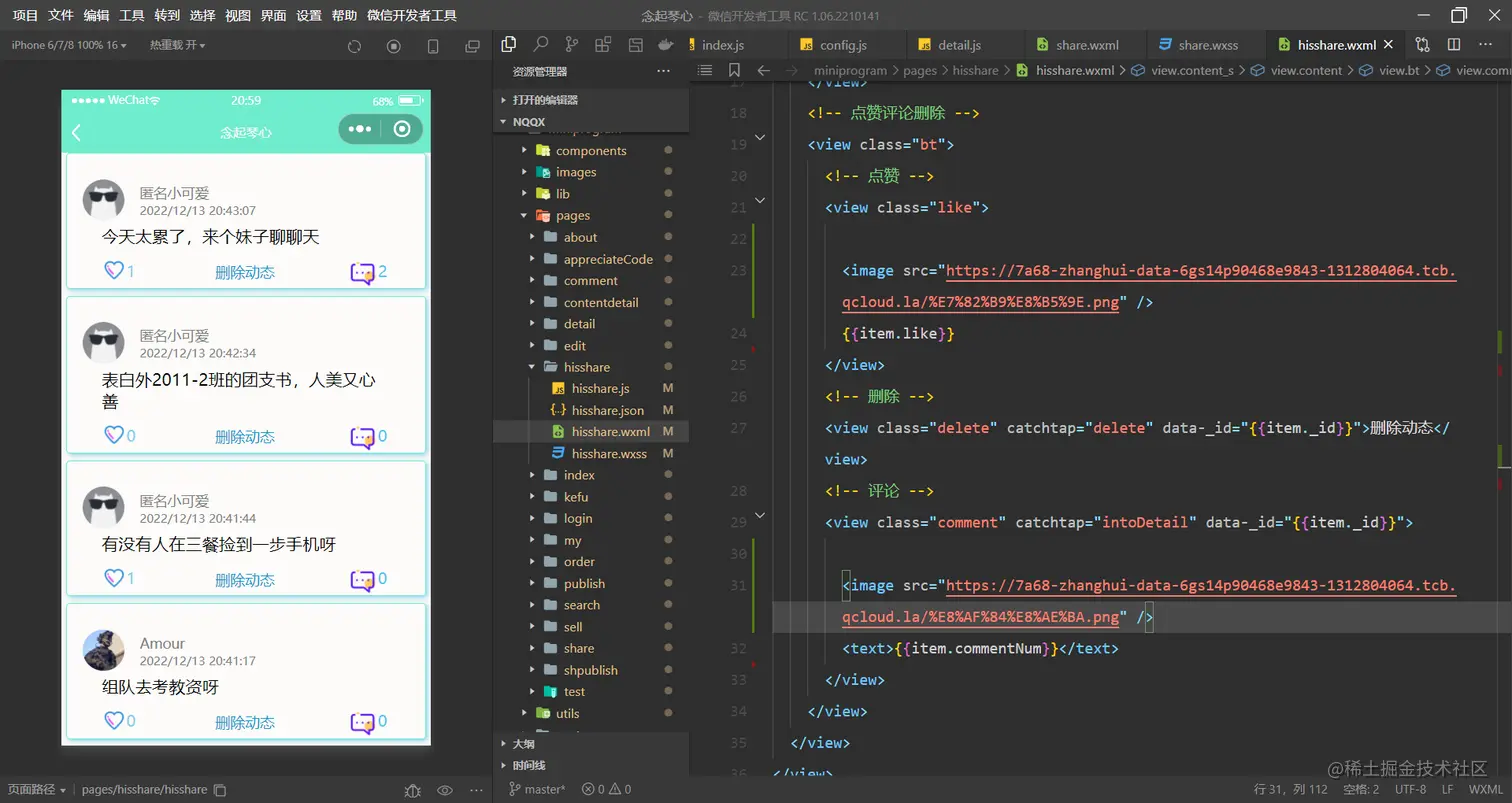Image resolution: width=1512 pixels, height=803 pixels.
Task: Open the Extensions blocks icon
Action: coord(603,44)
